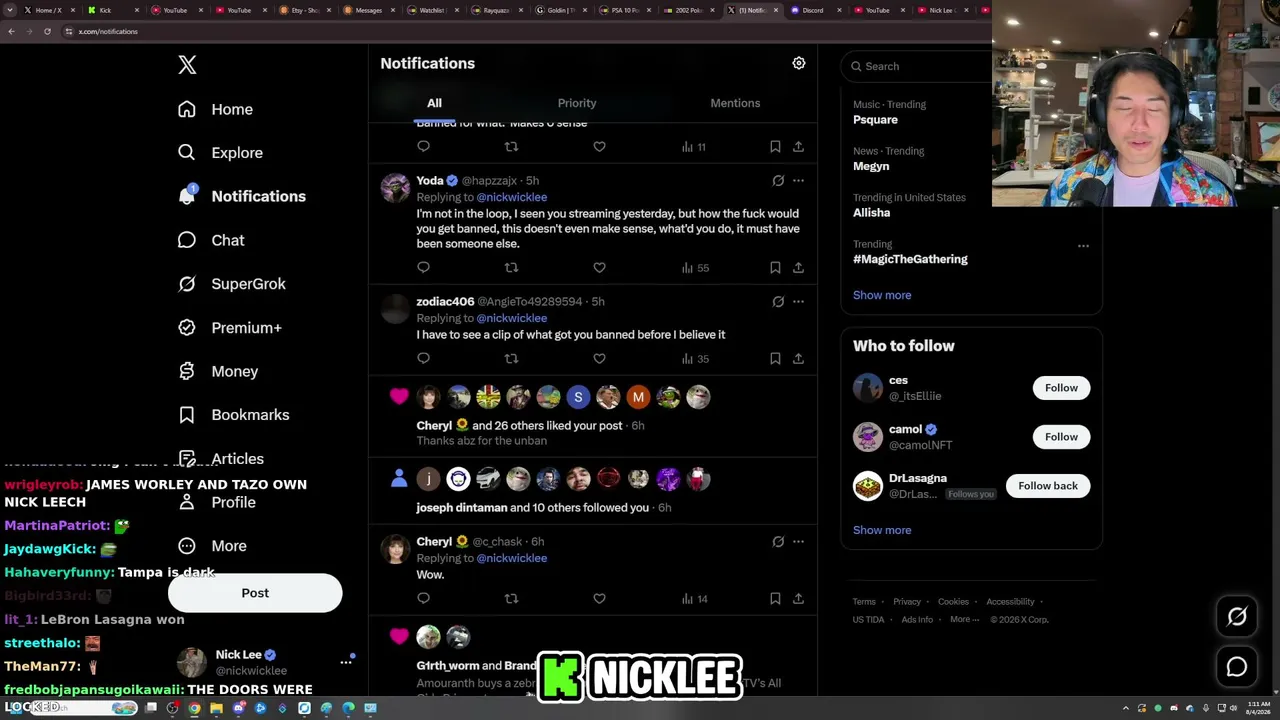This screenshot has width=1280, height=720.
Task: Open more options for #MagicTheGathering trend
Action: (1083, 246)
